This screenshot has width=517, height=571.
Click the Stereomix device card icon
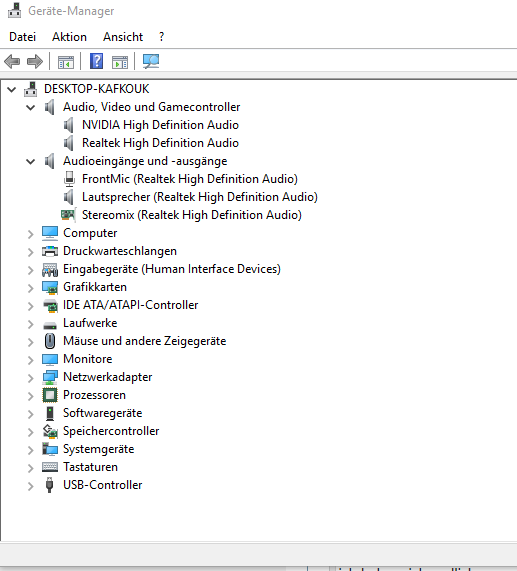pyautogui.click(x=68, y=215)
